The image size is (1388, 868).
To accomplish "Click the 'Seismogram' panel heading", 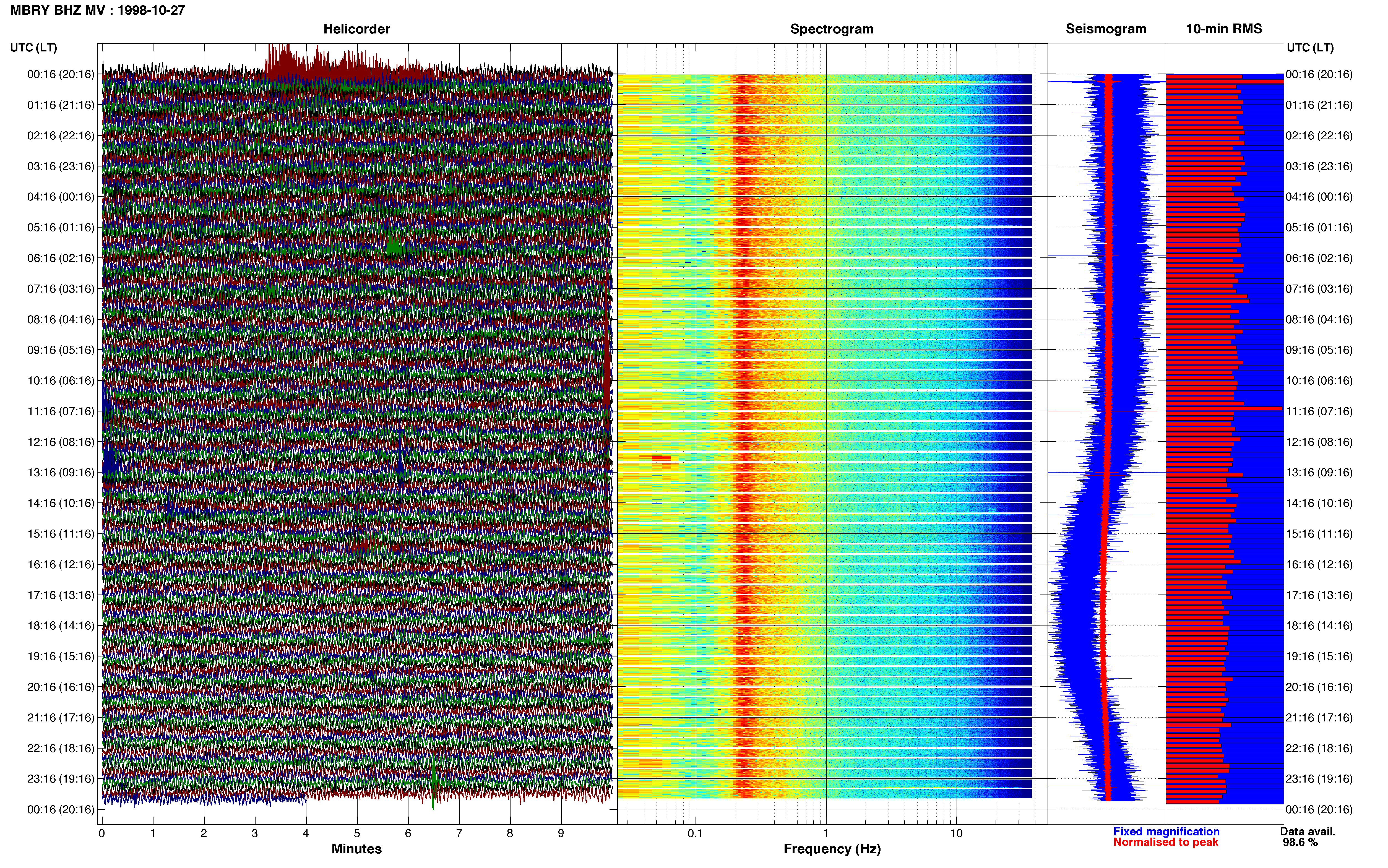I will click(x=1106, y=29).
